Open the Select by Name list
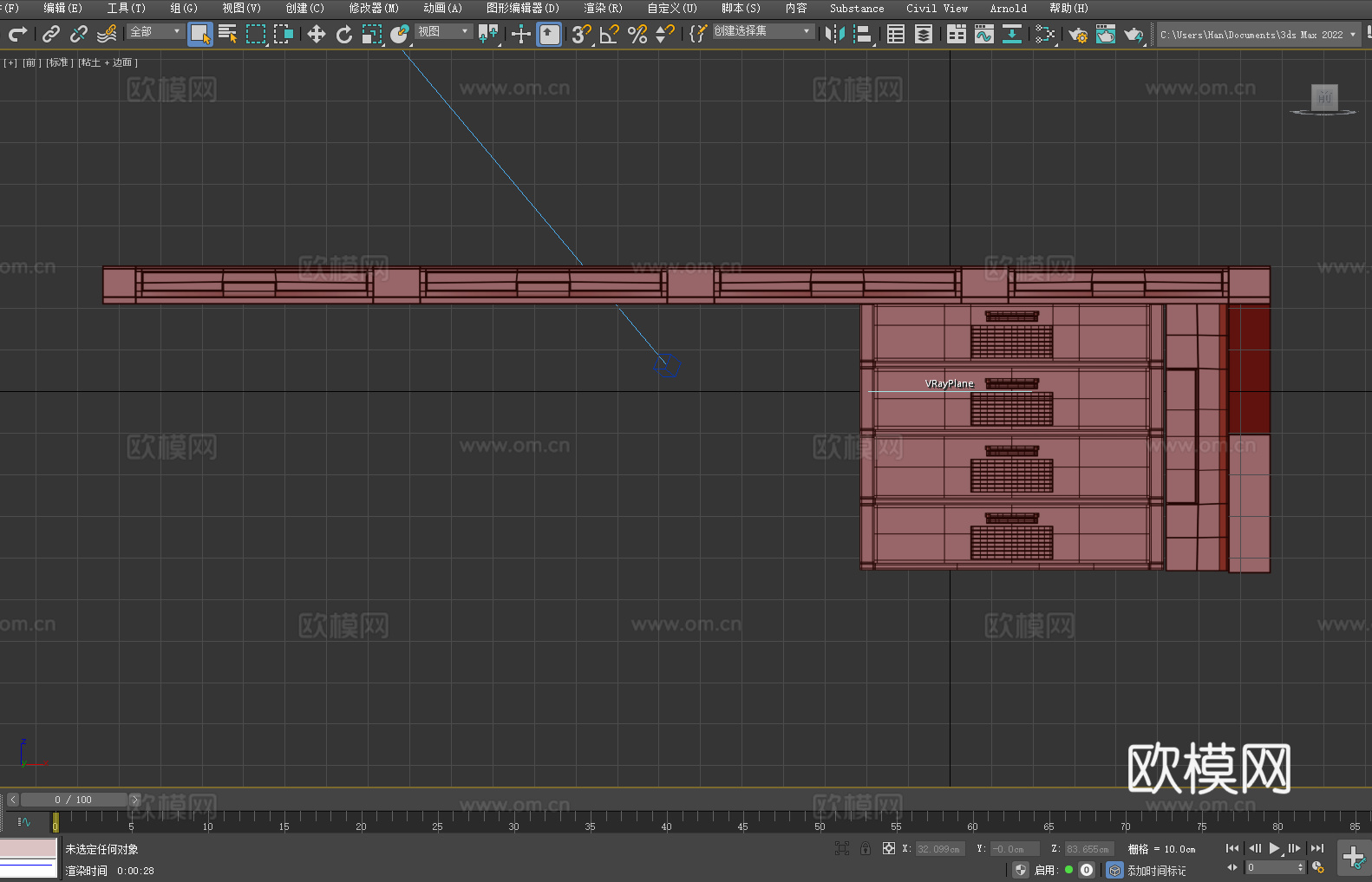This screenshot has width=1372, height=882. tap(228, 34)
